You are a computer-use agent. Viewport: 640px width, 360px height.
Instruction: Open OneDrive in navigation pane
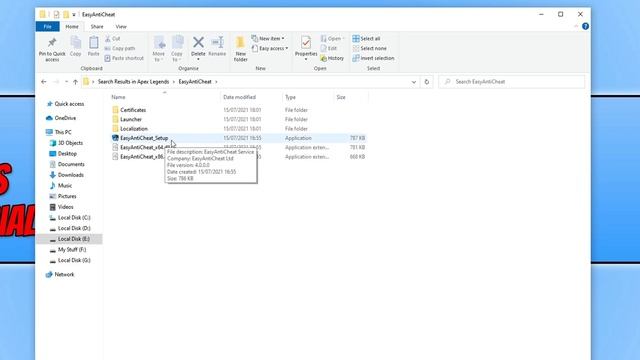(61, 118)
